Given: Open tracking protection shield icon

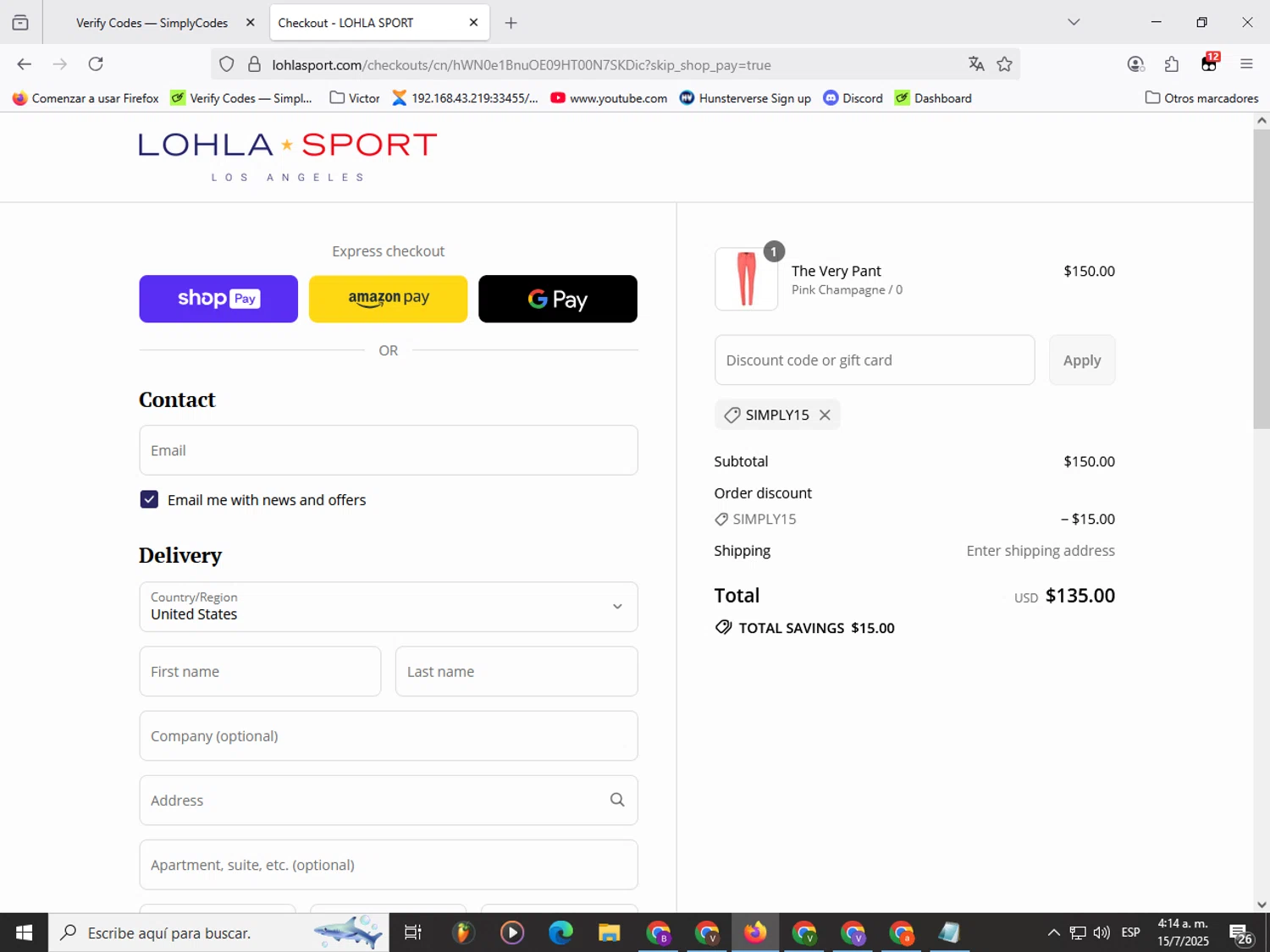Looking at the screenshot, I should [226, 64].
